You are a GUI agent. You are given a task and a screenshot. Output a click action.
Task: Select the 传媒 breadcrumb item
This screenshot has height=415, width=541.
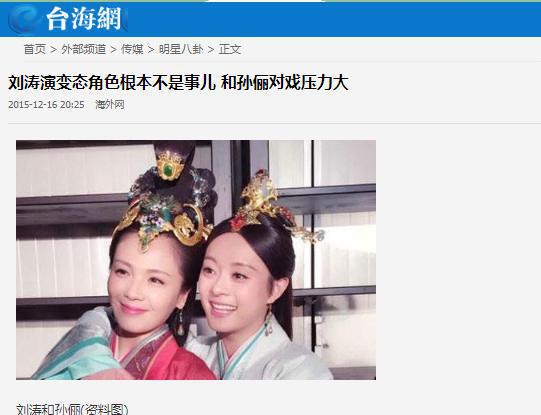click(x=132, y=49)
